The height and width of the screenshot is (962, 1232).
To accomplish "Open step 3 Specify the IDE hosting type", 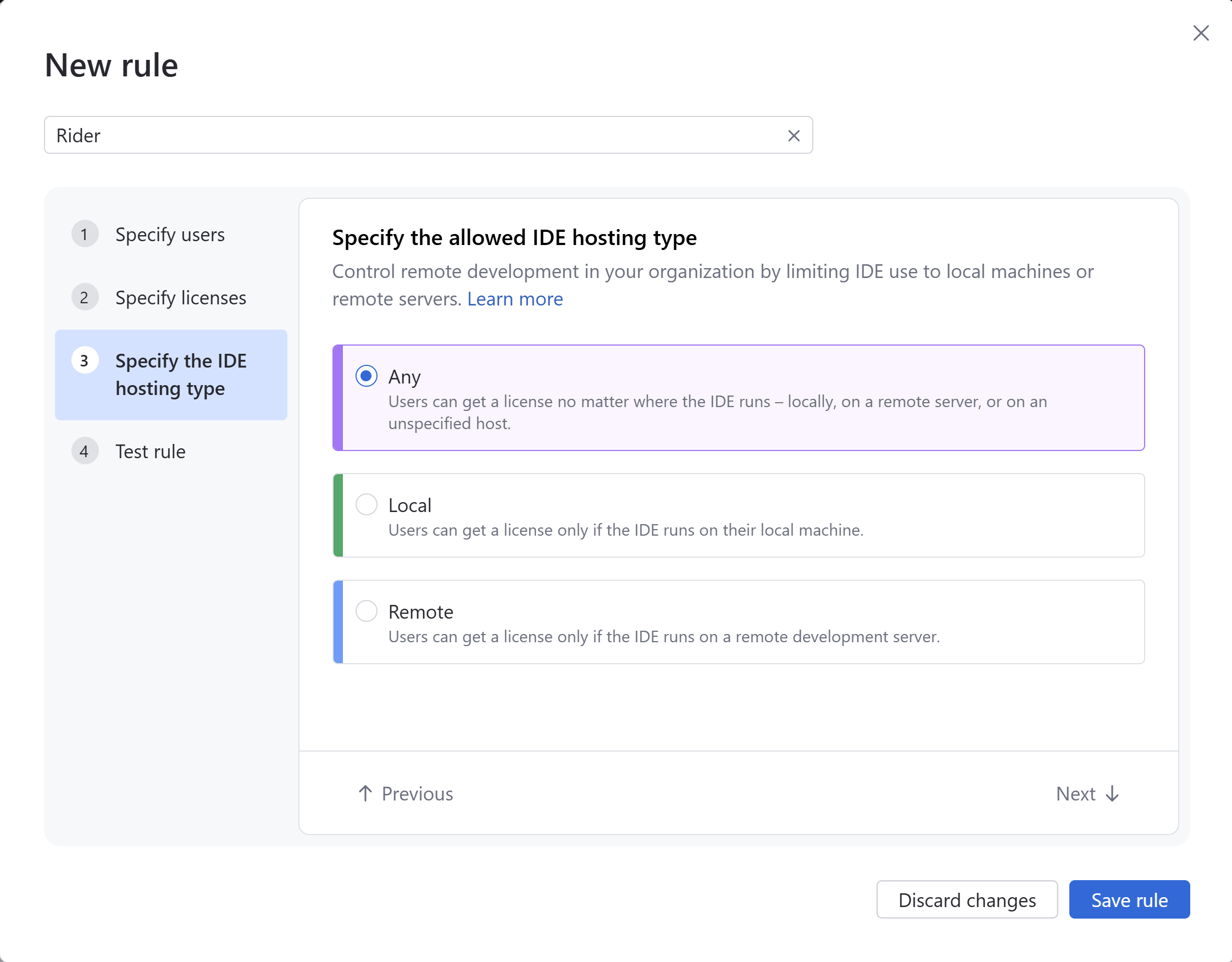I will click(x=171, y=375).
